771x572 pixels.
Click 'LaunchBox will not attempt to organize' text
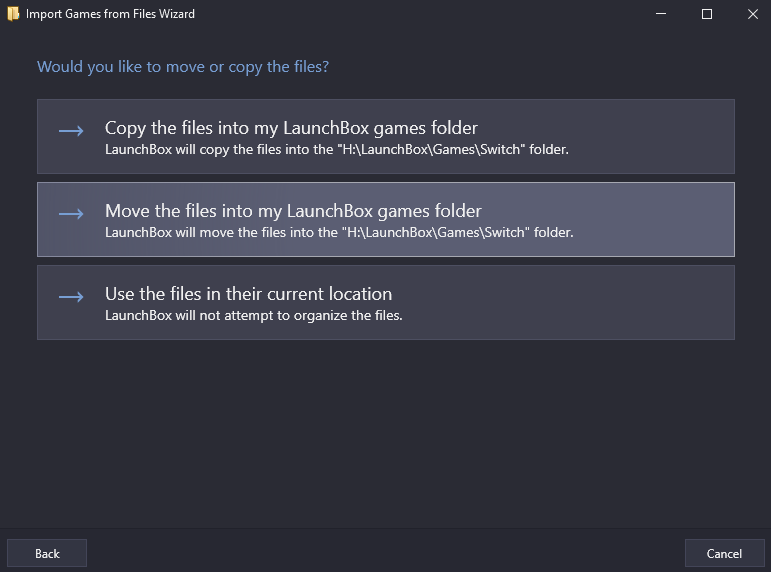(x=254, y=316)
